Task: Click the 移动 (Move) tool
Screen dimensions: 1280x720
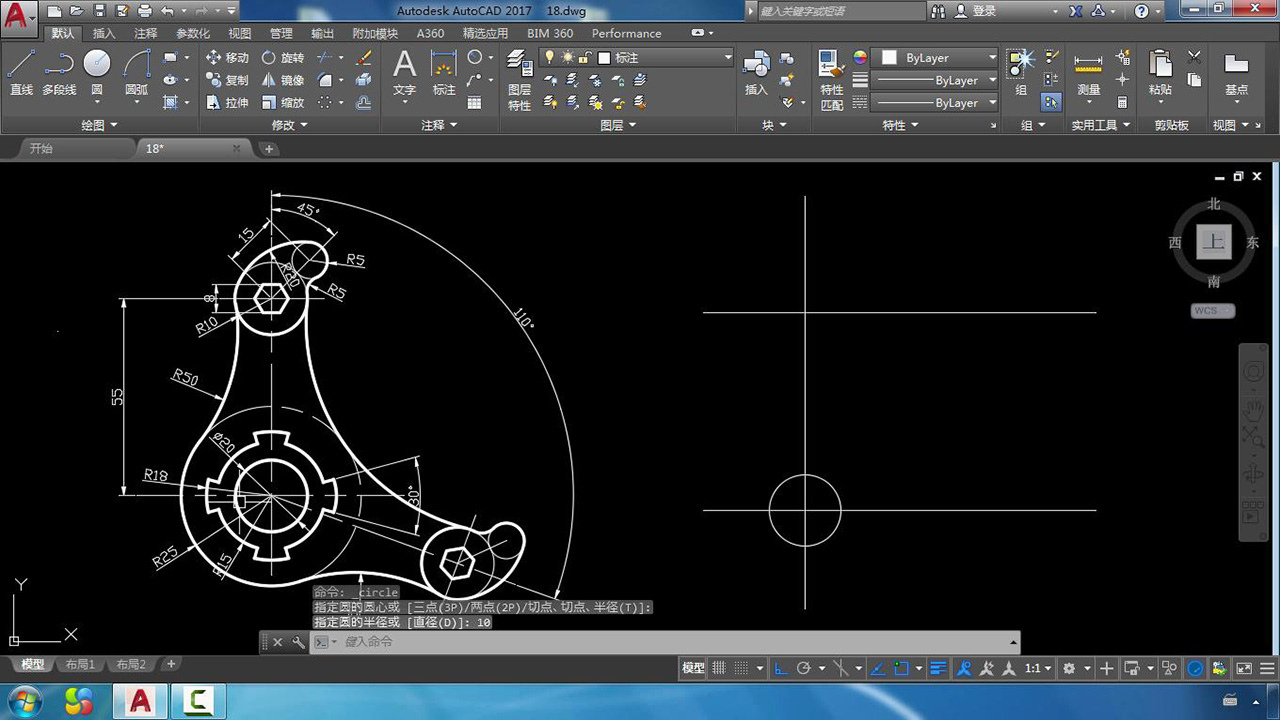Action: click(x=227, y=58)
